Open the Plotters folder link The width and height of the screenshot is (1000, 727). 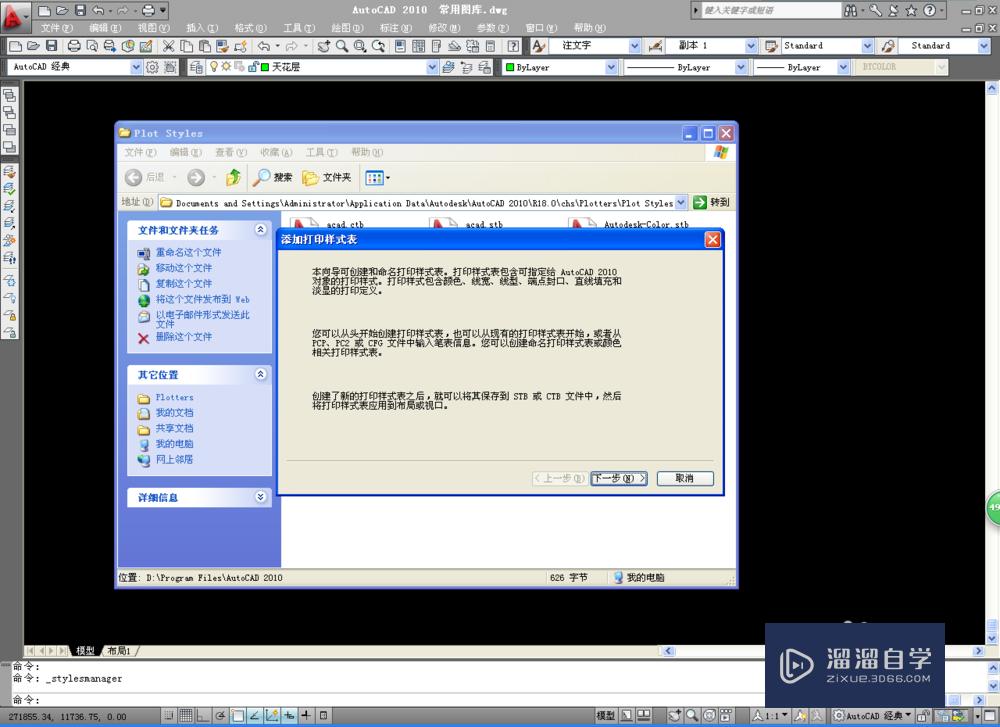(x=174, y=397)
